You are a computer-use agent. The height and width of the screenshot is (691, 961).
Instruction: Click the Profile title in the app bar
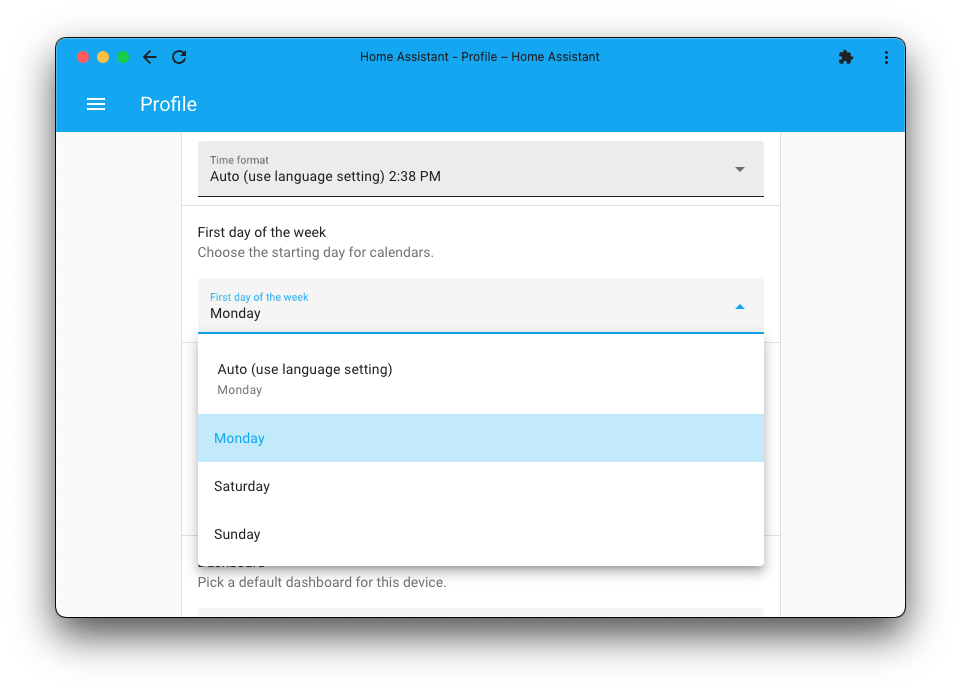(x=168, y=104)
